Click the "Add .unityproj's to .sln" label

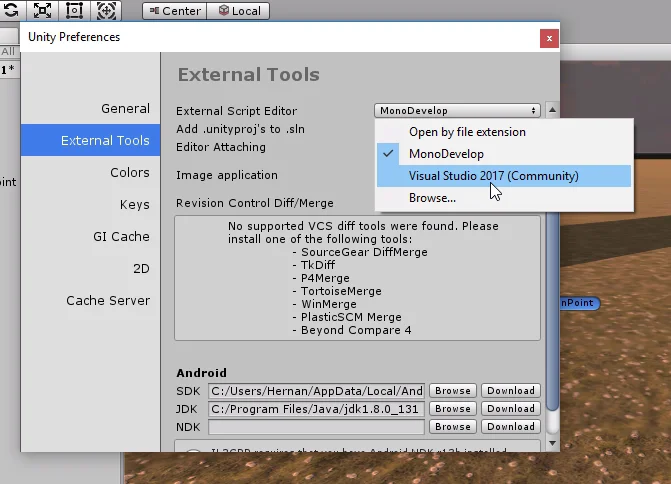point(240,129)
